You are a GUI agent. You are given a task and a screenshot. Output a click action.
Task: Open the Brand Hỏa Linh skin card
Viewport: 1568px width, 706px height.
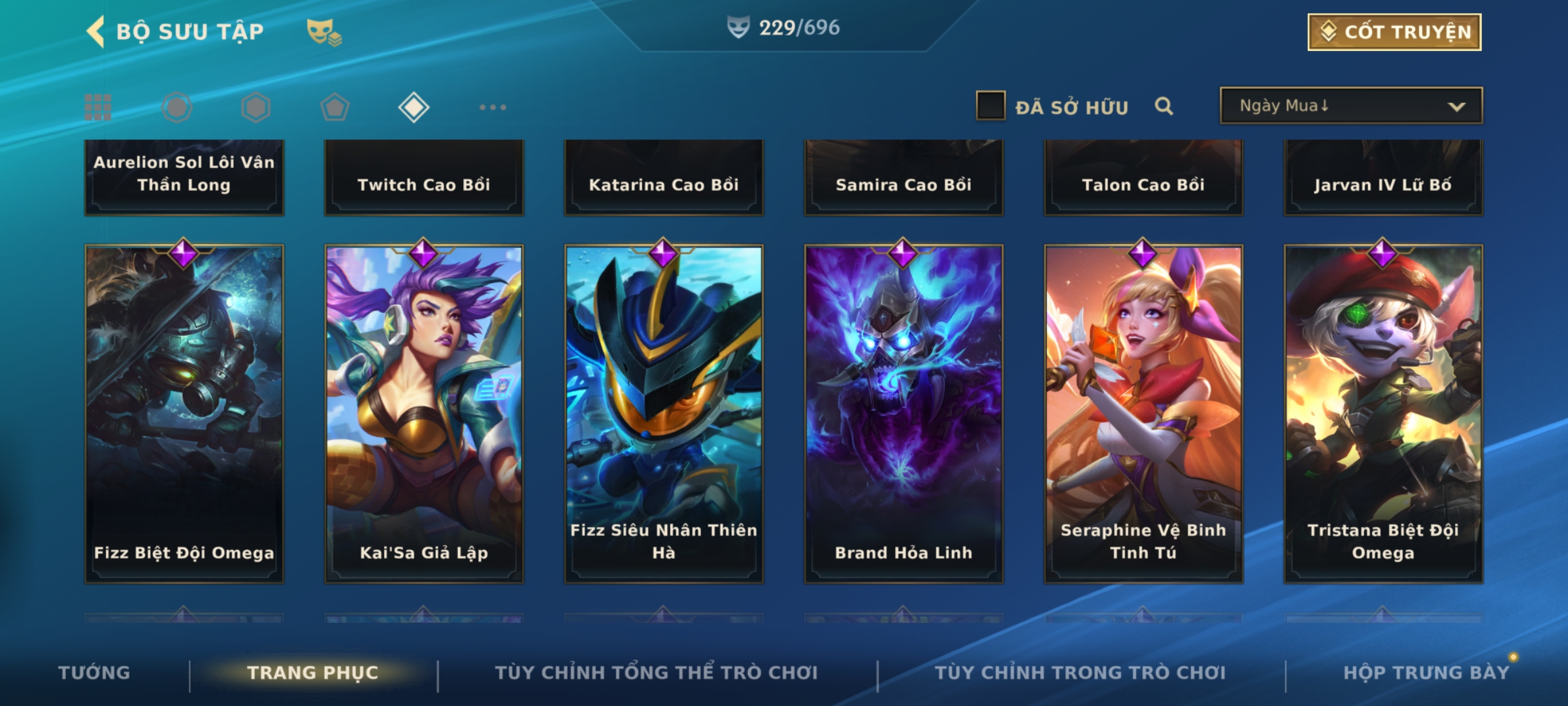(x=904, y=413)
